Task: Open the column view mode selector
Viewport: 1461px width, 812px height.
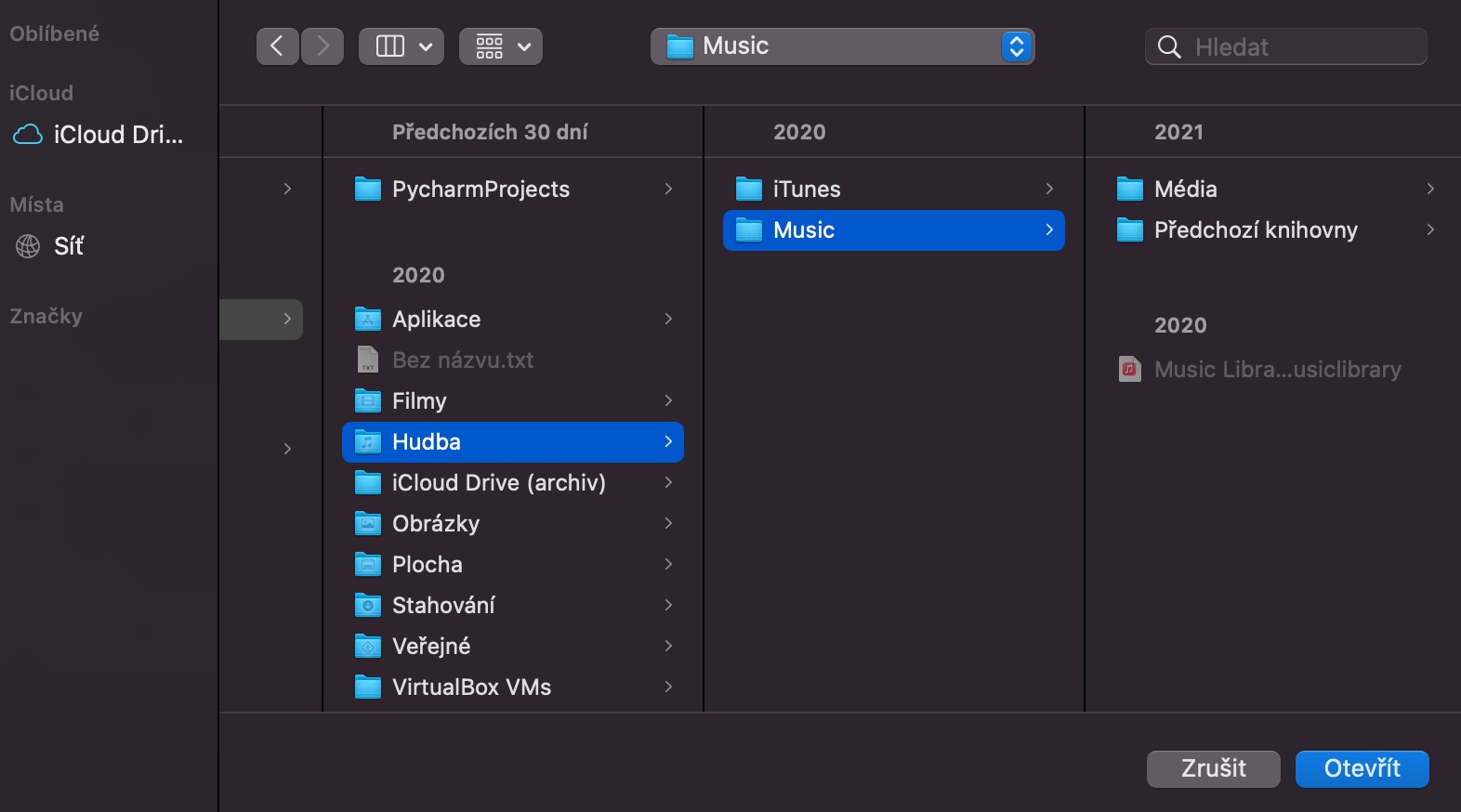Action: 401,46
